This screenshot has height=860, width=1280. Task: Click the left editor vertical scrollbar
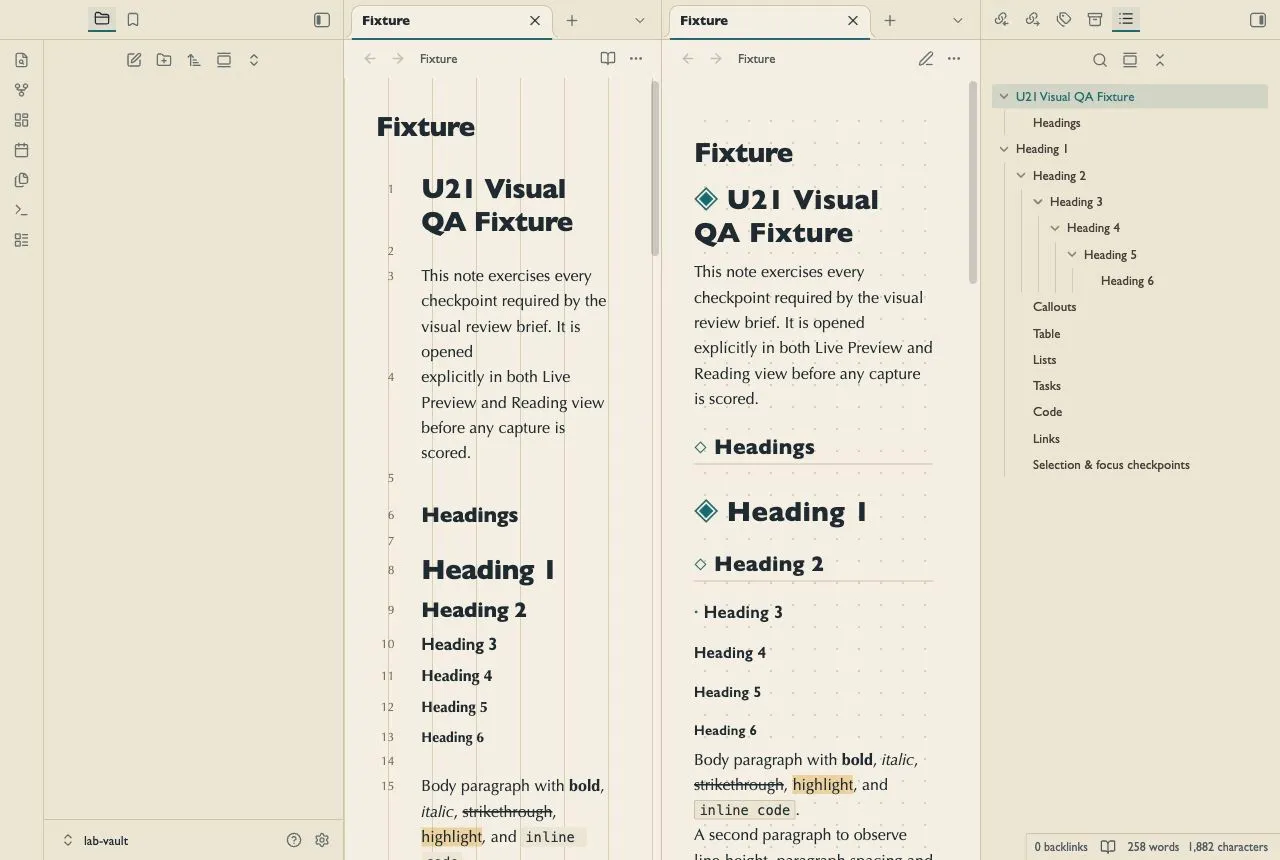(x=655, y=168)
